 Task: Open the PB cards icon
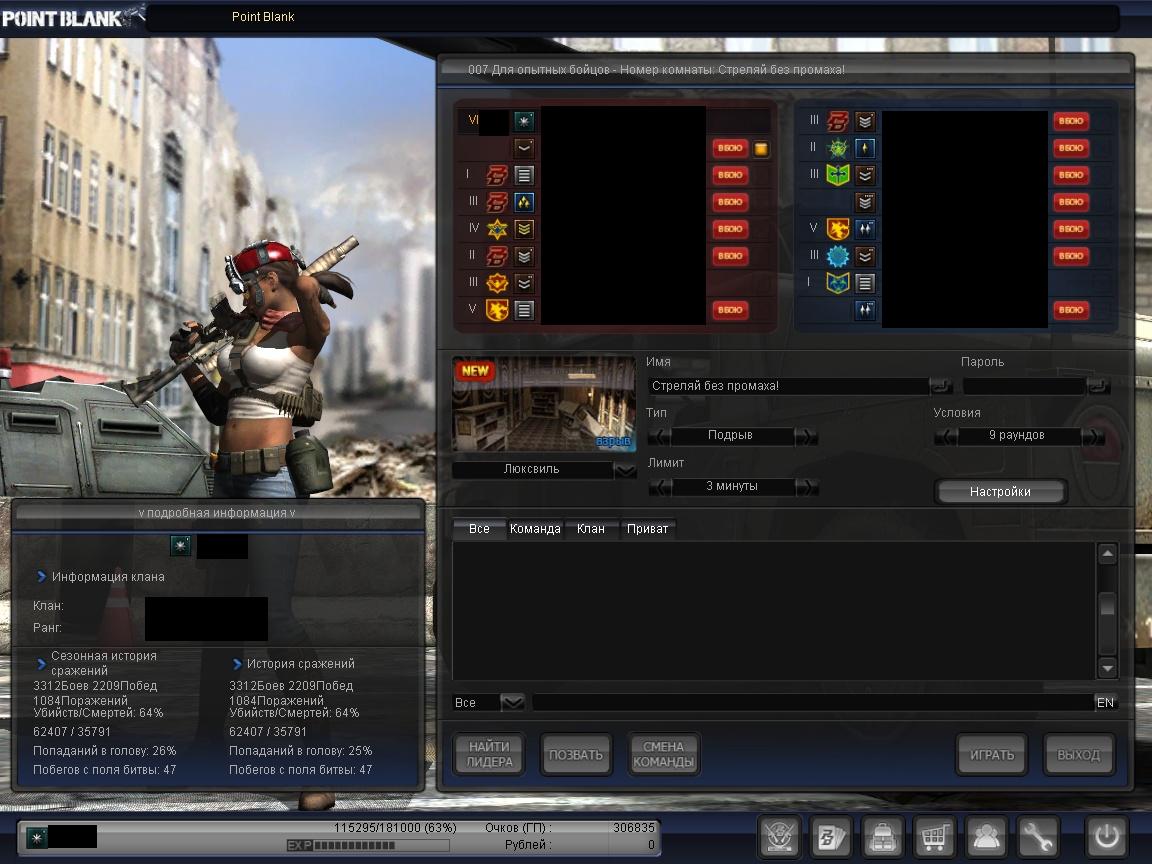point(830,836)
